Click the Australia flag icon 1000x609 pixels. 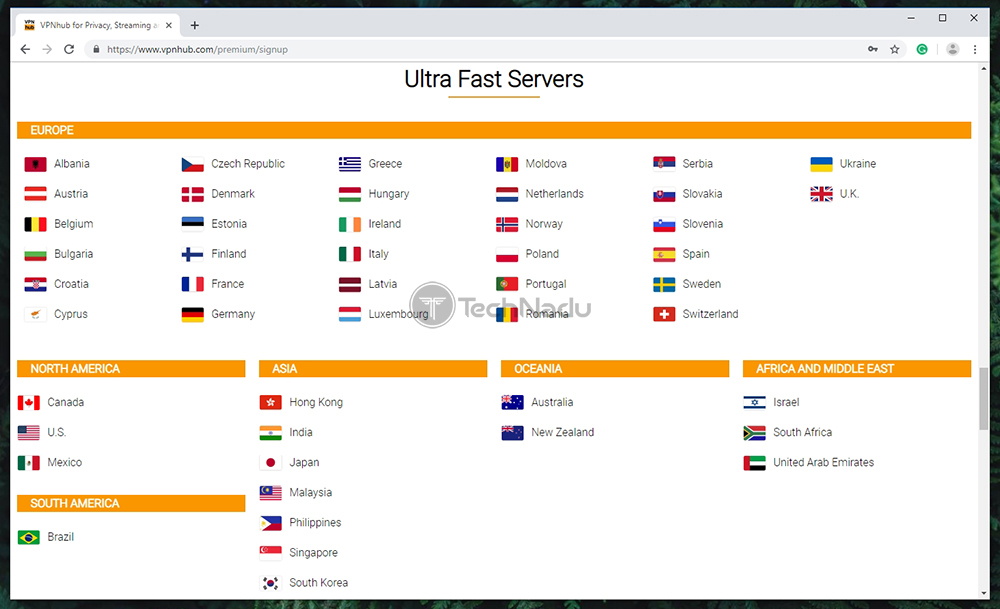(x=512, y=402)
